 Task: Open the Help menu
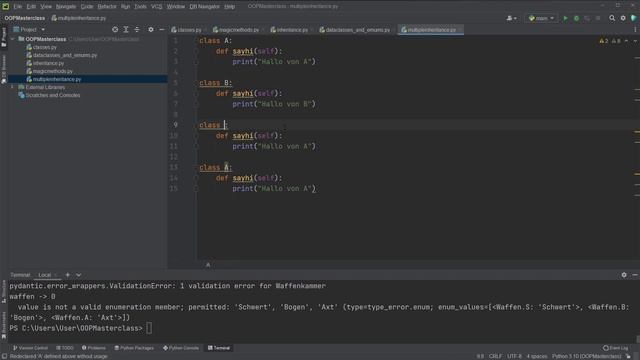[x=230, y=7]
